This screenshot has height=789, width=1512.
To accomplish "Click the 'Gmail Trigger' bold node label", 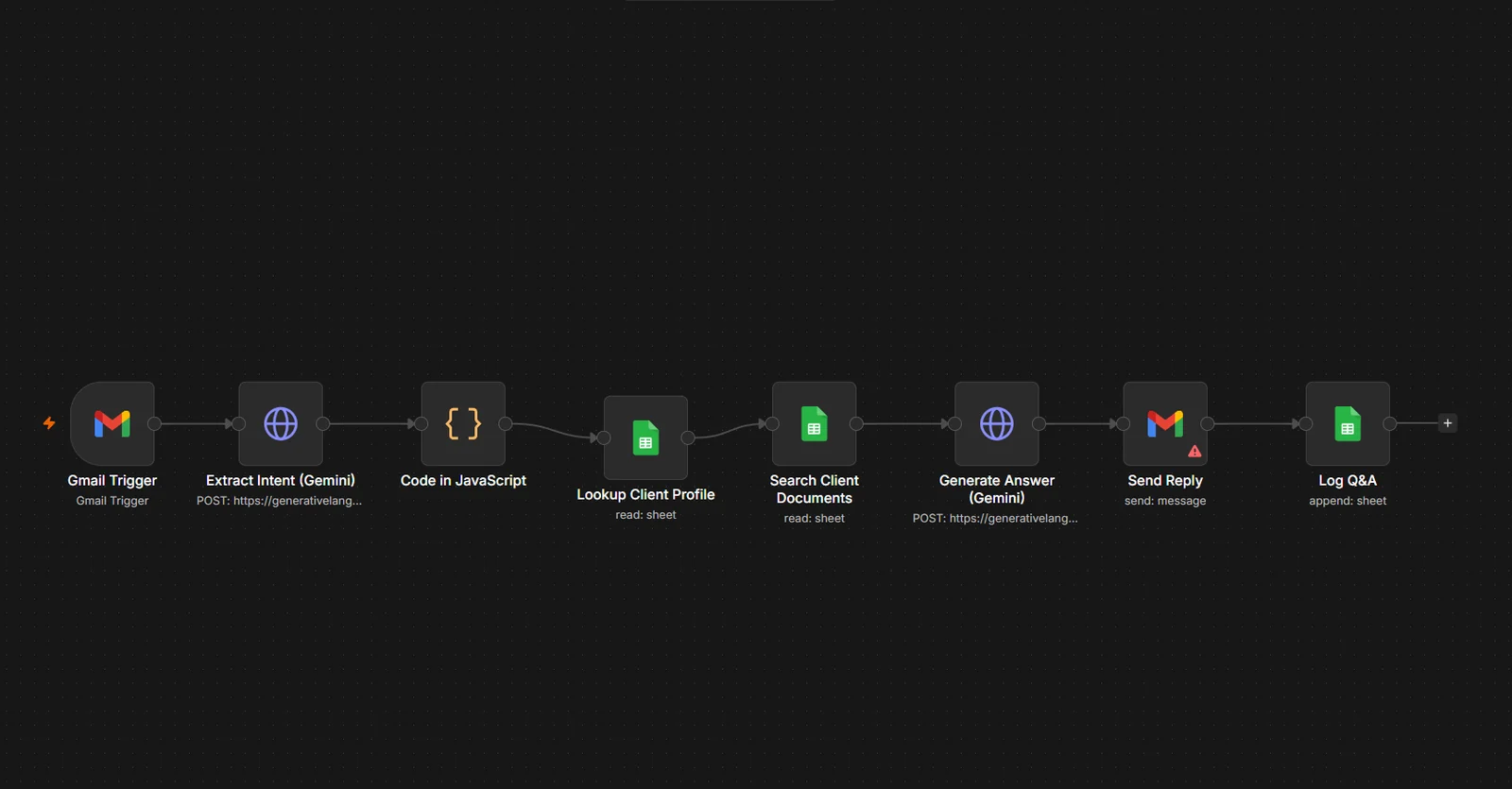I will (x=112, y=480).
